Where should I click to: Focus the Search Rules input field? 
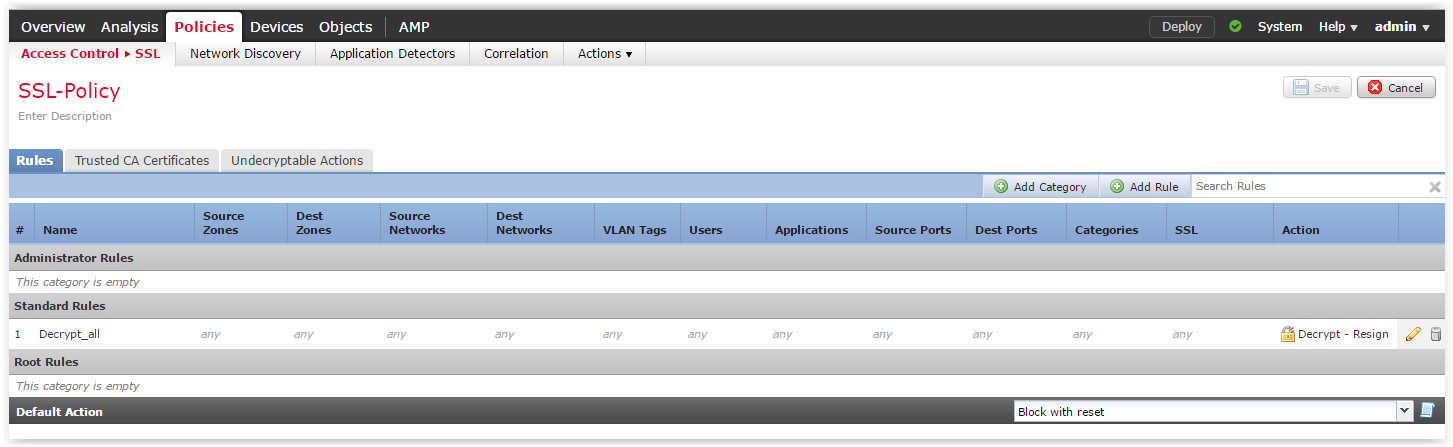1309,187
